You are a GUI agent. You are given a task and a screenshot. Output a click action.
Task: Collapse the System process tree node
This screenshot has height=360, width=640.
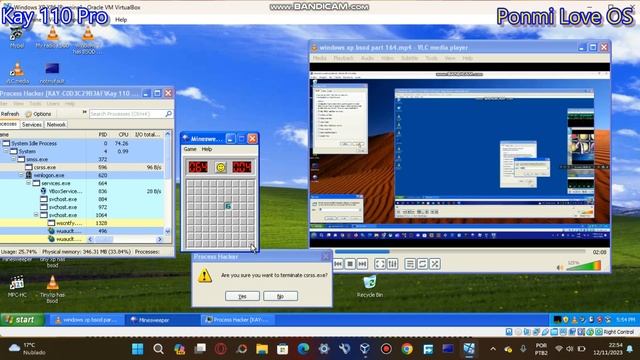6,151
